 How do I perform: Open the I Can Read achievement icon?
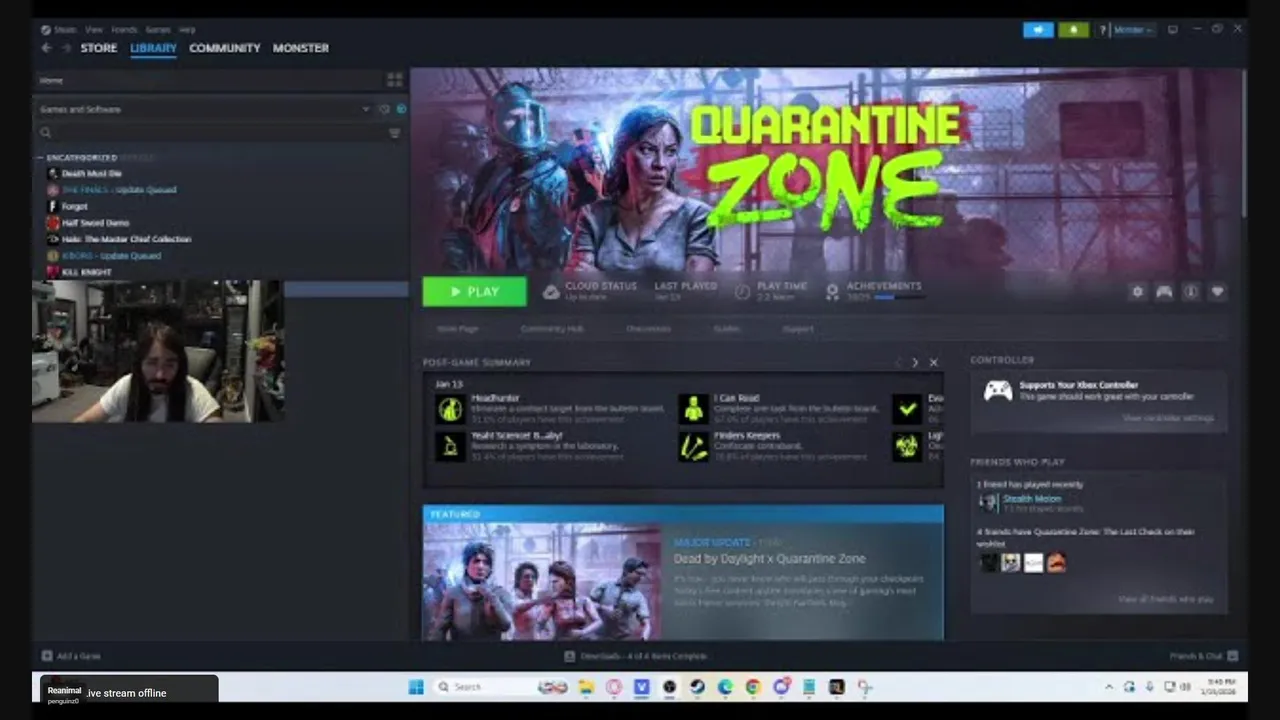693,408
